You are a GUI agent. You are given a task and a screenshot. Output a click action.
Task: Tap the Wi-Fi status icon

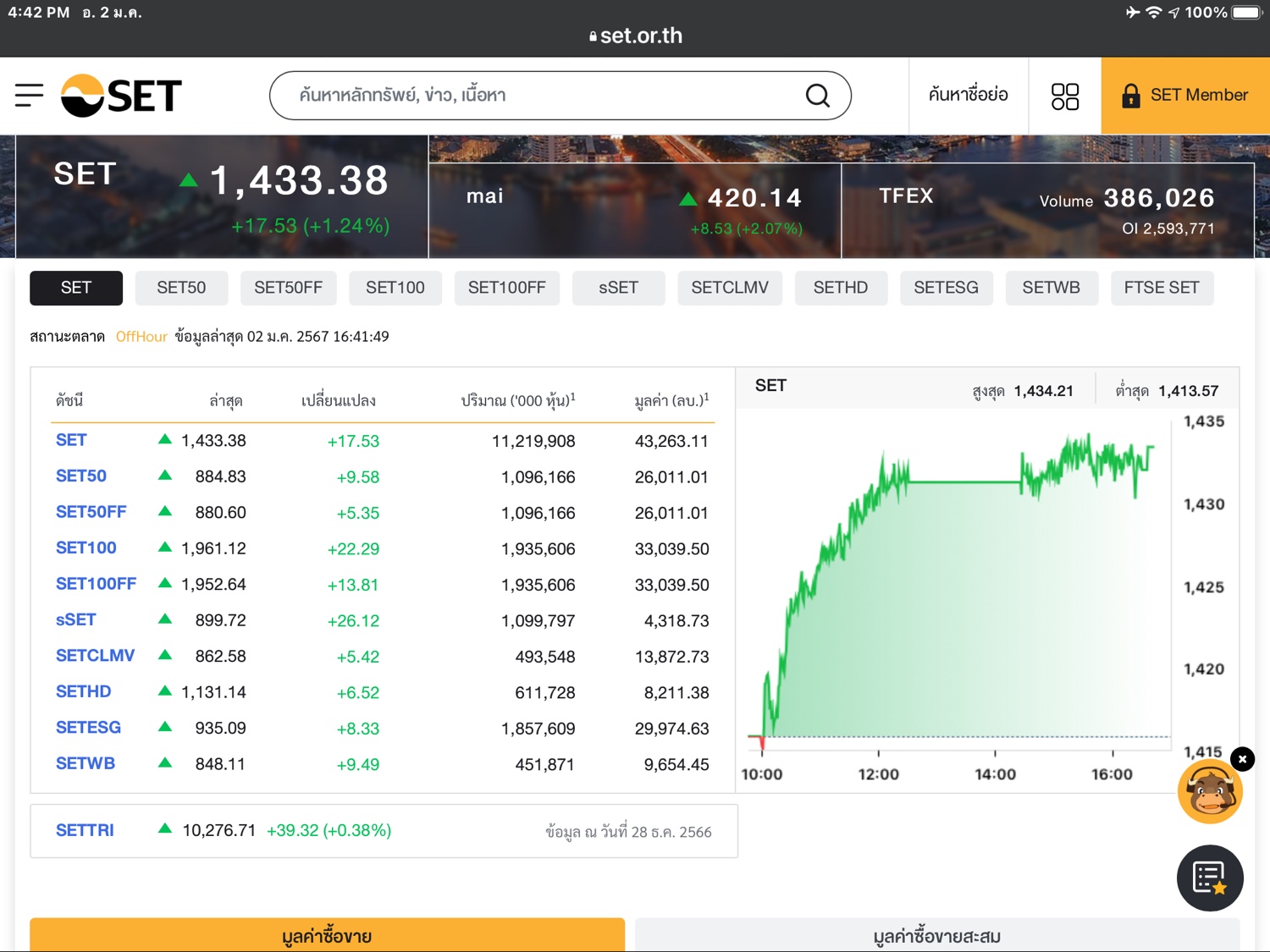click(x=1153, y=12)
